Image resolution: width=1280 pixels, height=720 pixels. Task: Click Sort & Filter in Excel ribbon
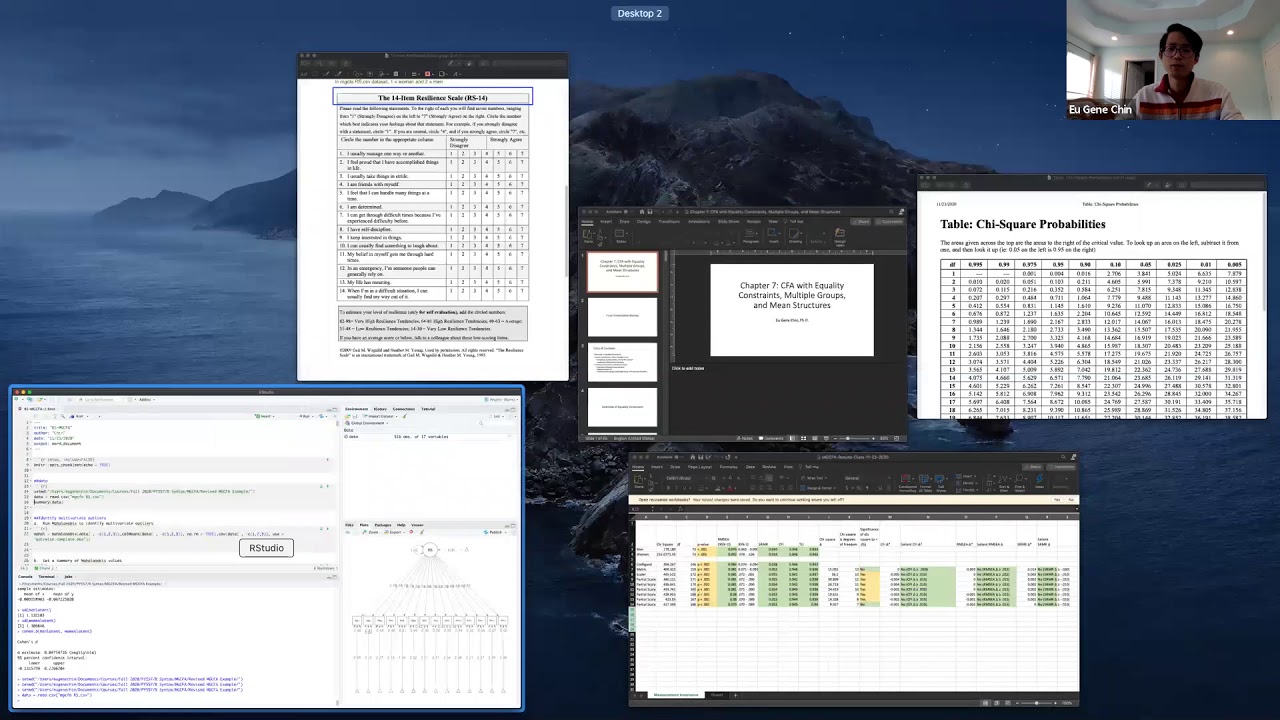pyautogui.click(x=1004, y=483)
